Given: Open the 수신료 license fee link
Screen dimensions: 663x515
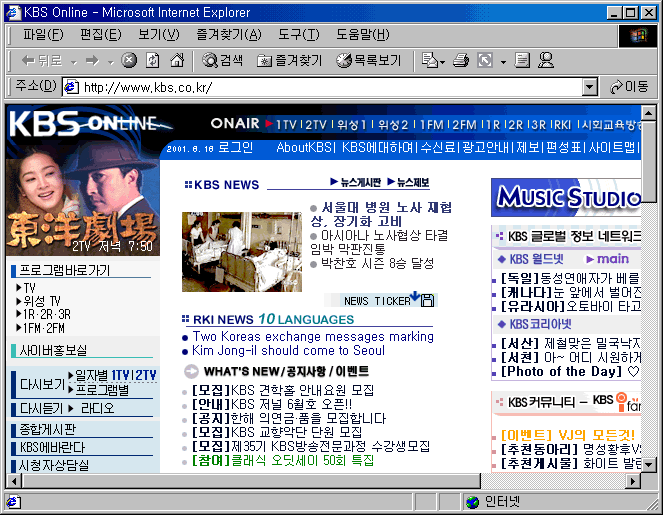Looking at the screenshot, I should [438, 148].
